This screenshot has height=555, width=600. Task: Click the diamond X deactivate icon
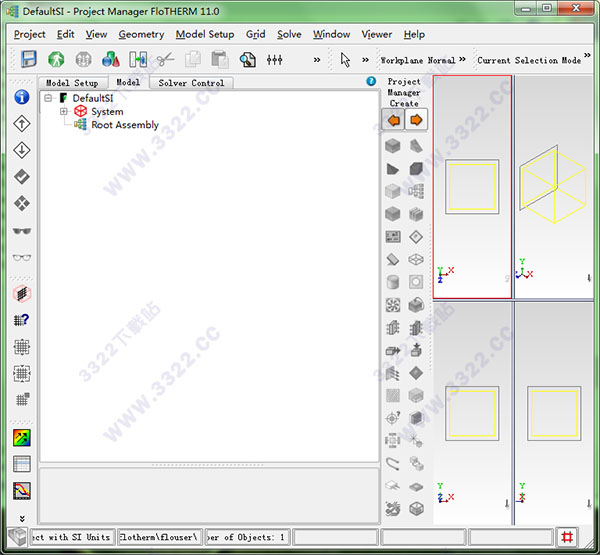(22, 203)
